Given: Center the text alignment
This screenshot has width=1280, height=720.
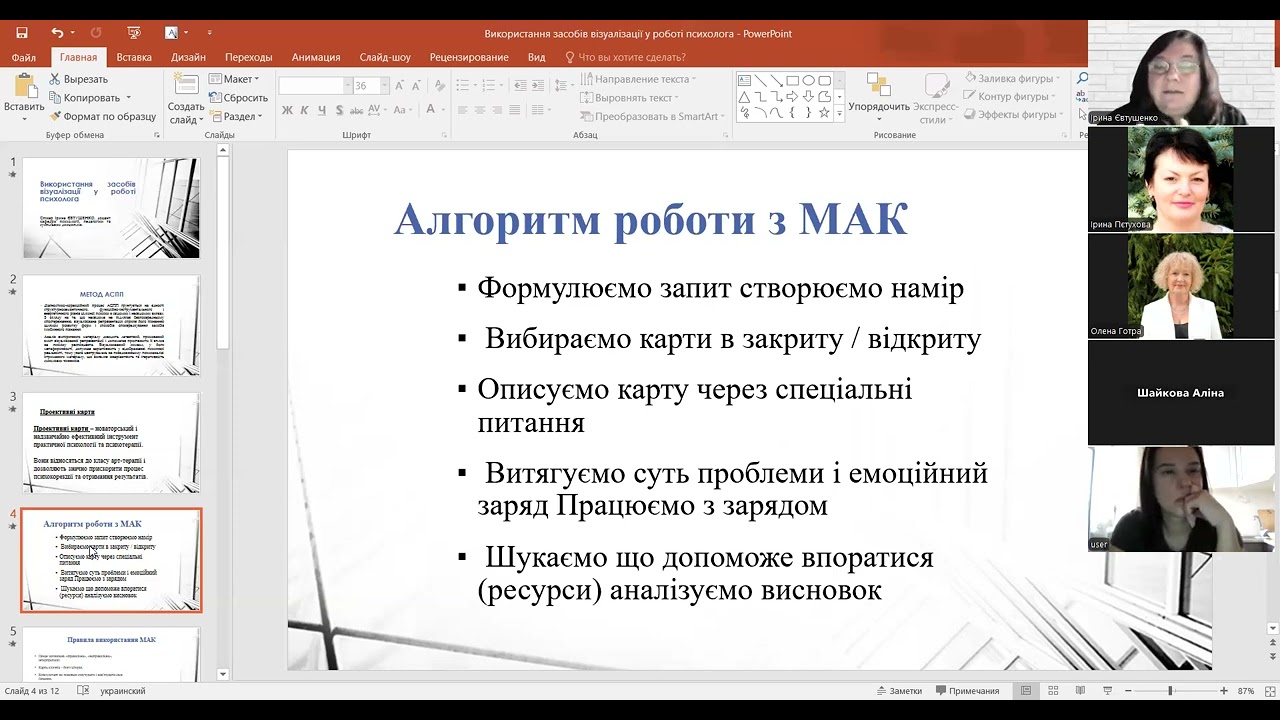Looking at the screenshot, I should point(480,110).
